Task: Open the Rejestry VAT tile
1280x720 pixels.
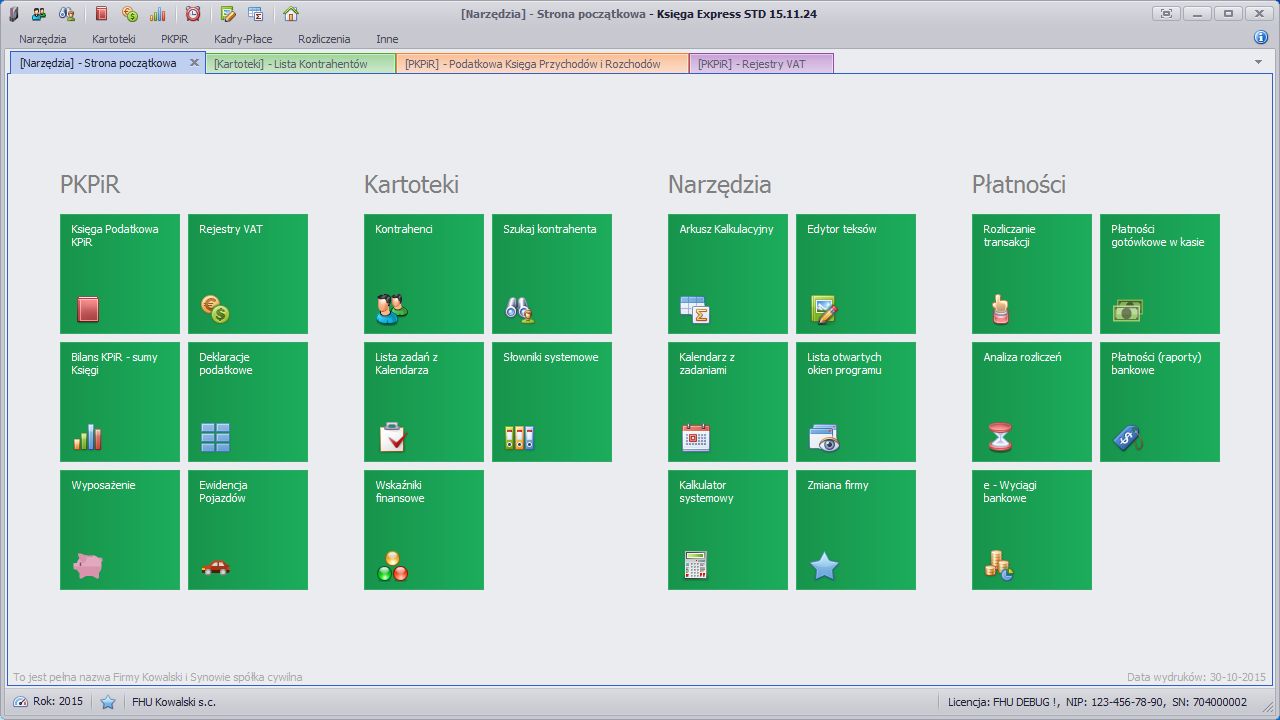Action: tap(248, 274)
